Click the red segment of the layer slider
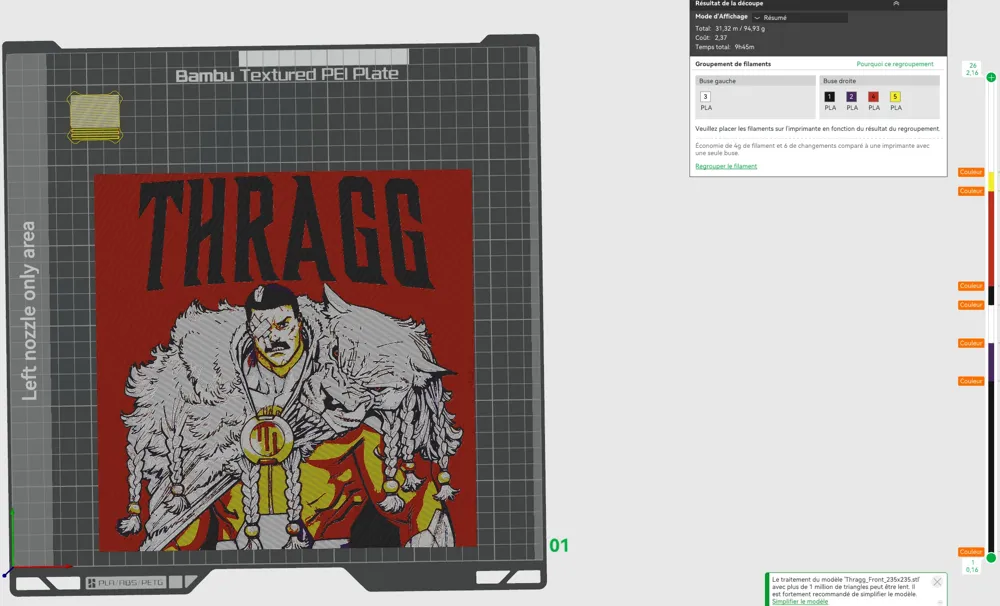 coord(991,238)
